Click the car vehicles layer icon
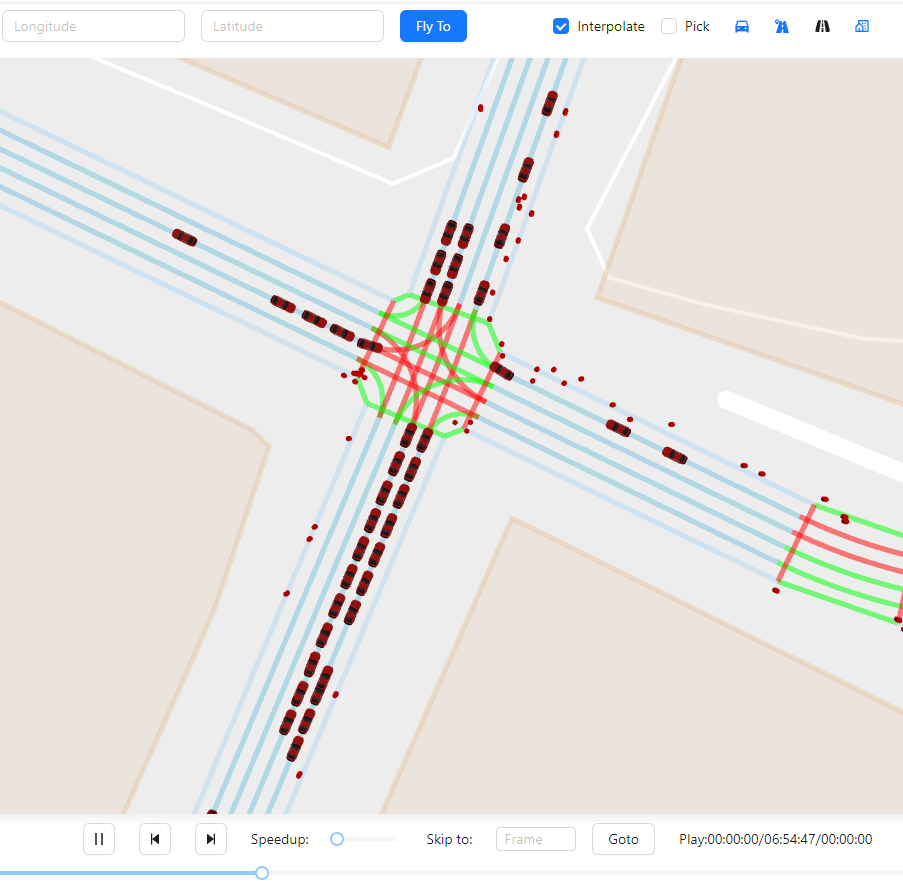The image size is (903, 887). coord(742,26)
